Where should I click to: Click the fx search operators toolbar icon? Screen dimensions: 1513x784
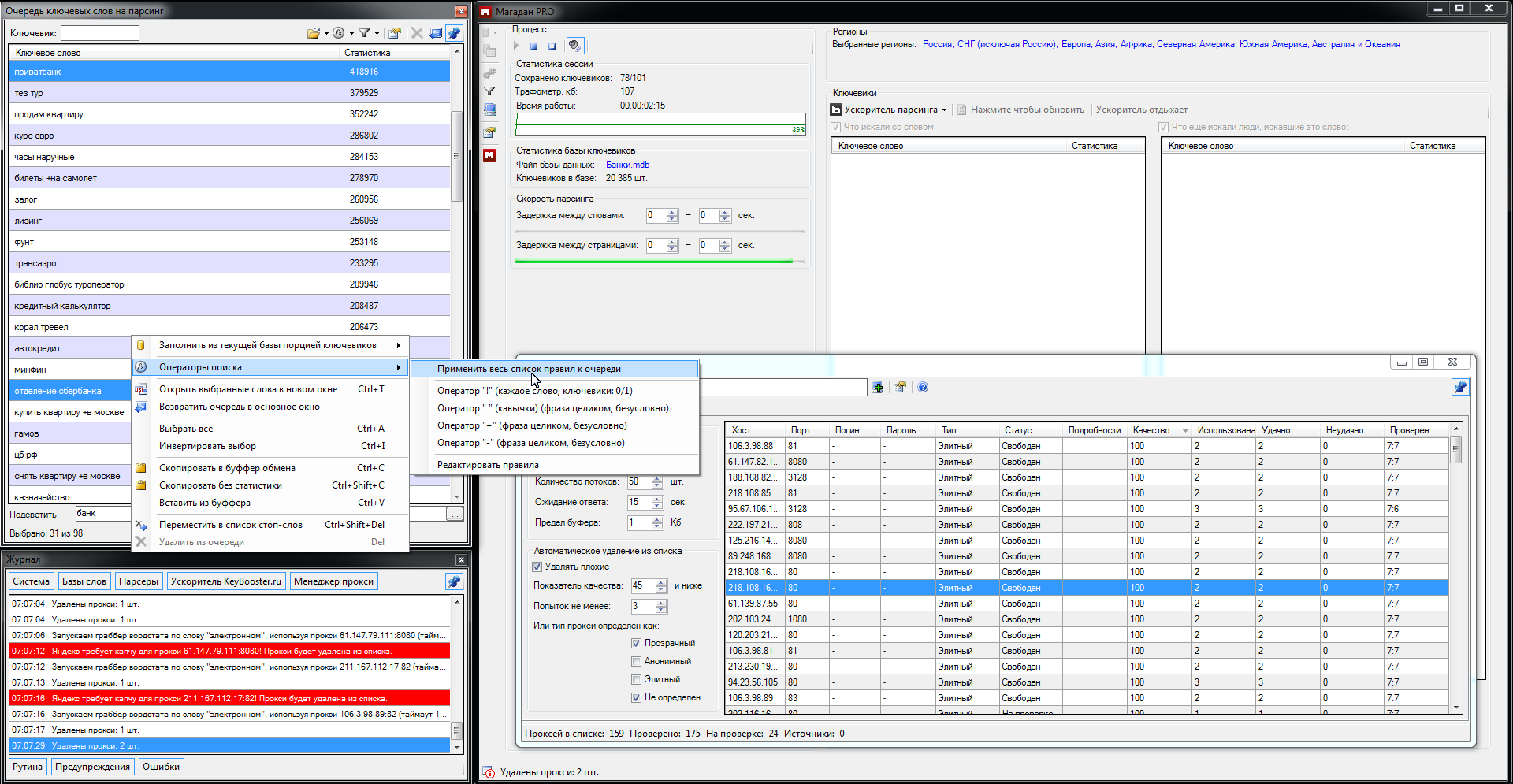[x=339, y=33]
